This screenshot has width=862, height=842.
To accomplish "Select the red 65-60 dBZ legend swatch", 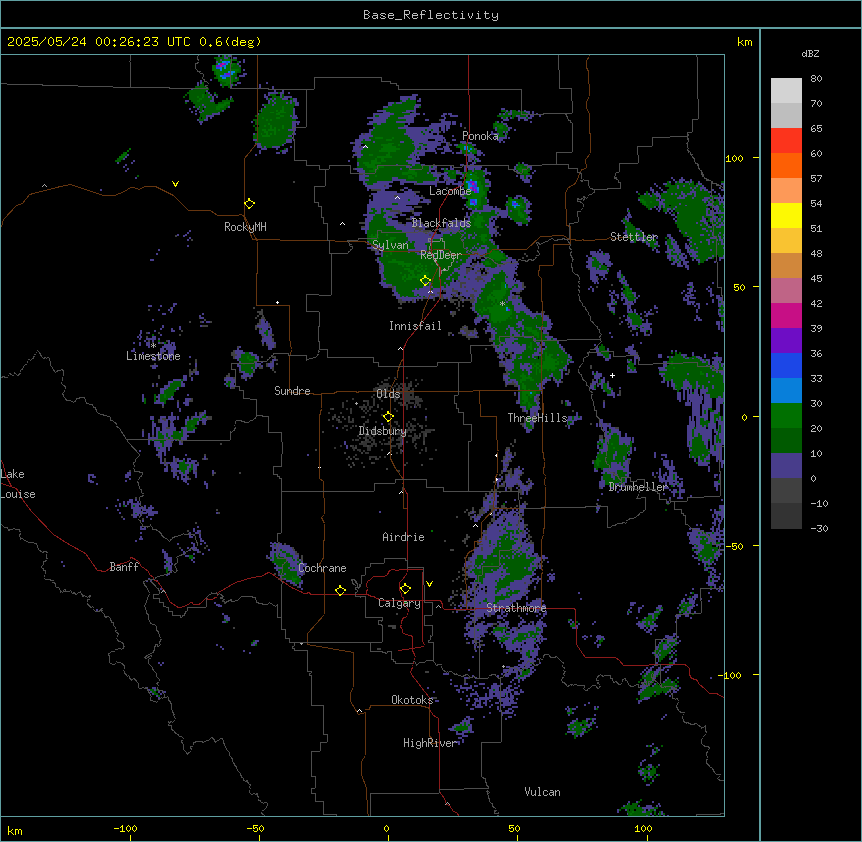I will pyautogui.click(x=786, y=141).
